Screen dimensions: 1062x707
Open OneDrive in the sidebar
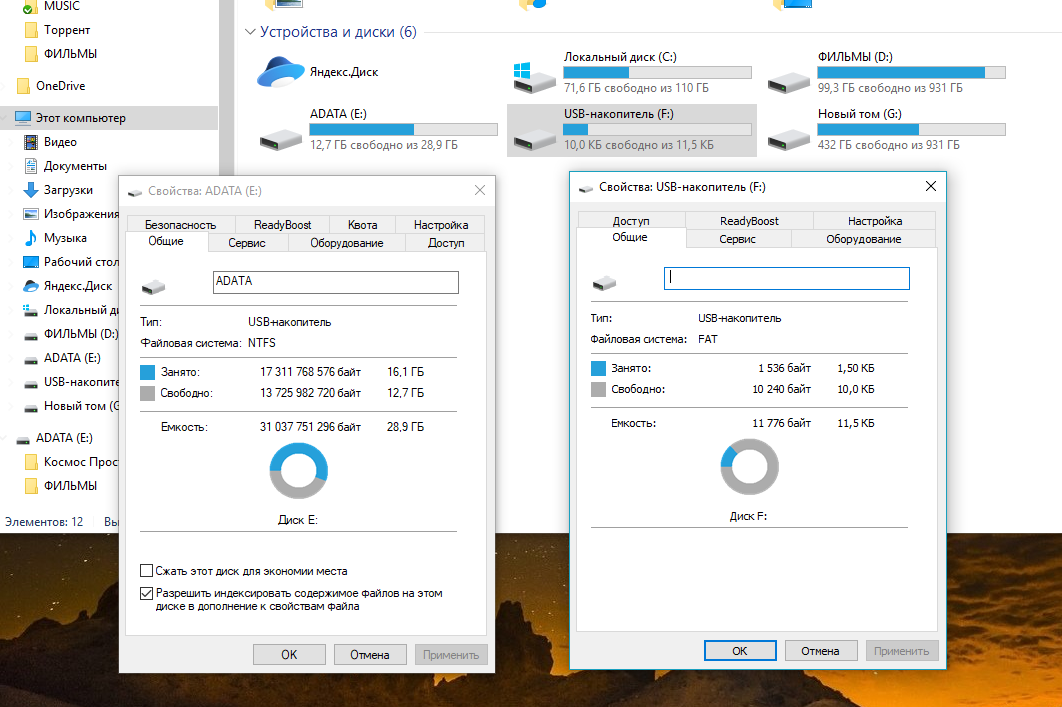60,86
